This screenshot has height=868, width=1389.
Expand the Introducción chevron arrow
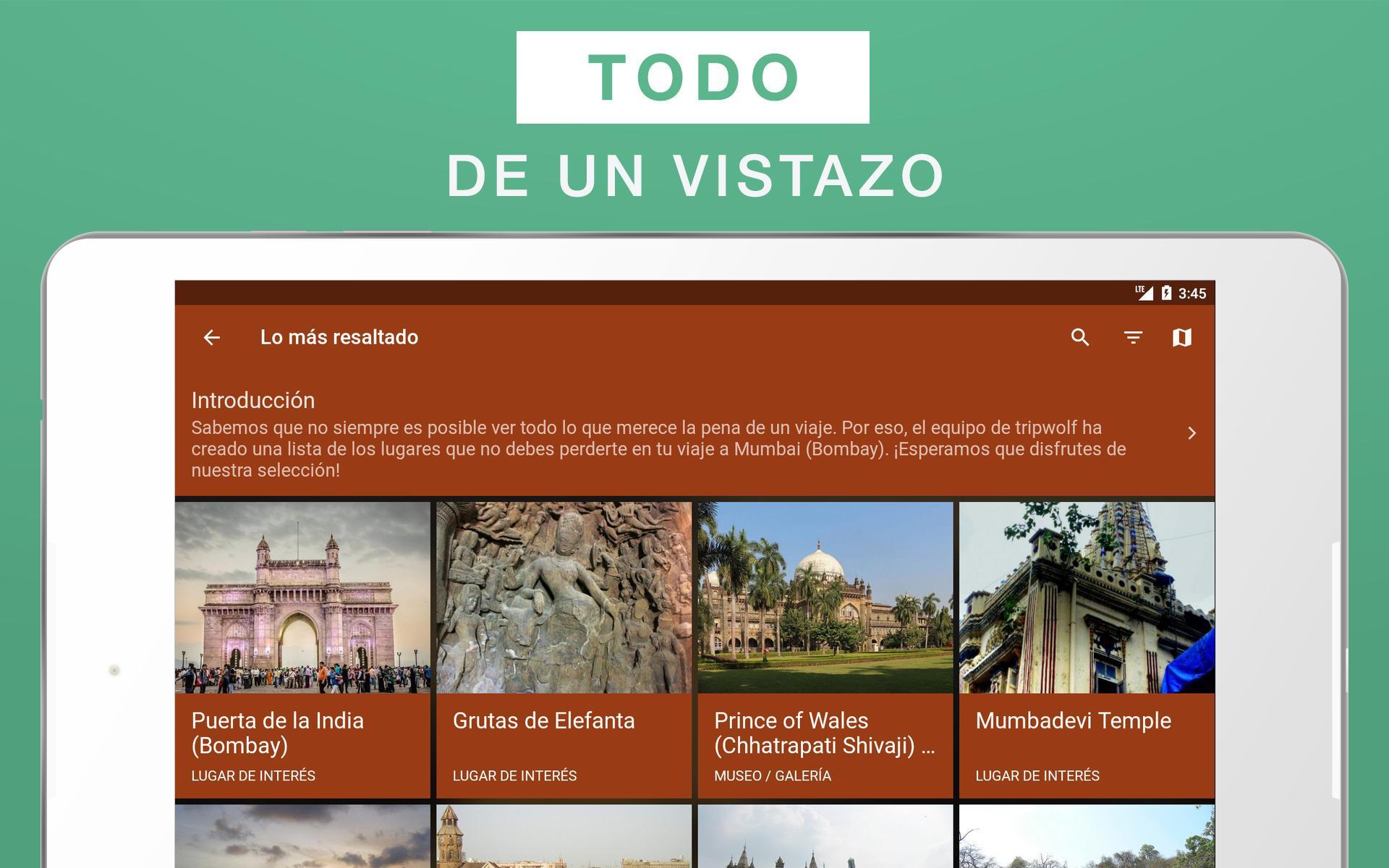click(x=1192, y=433)
